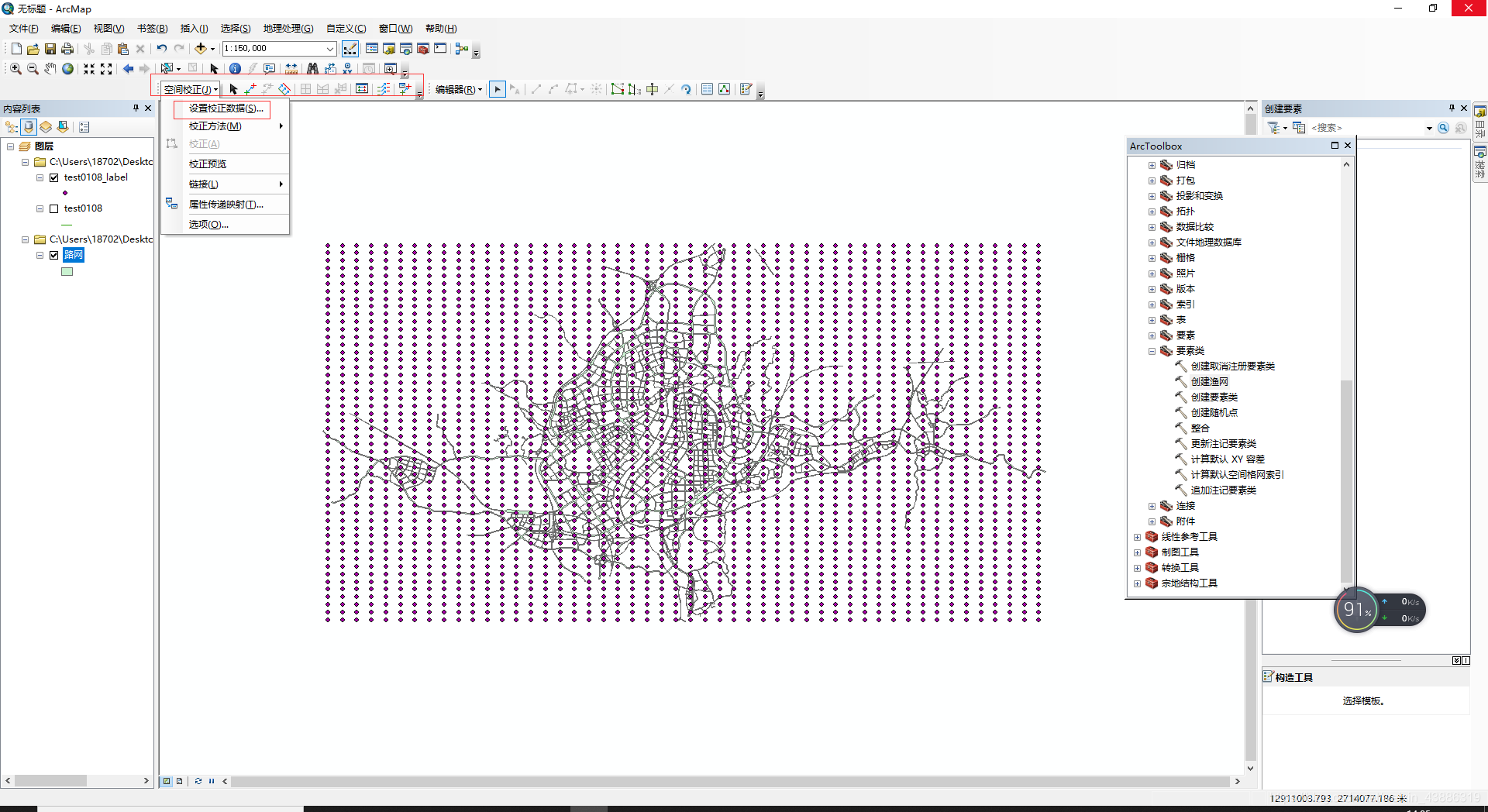Click the Find binoculars icon

click(312, 69)
